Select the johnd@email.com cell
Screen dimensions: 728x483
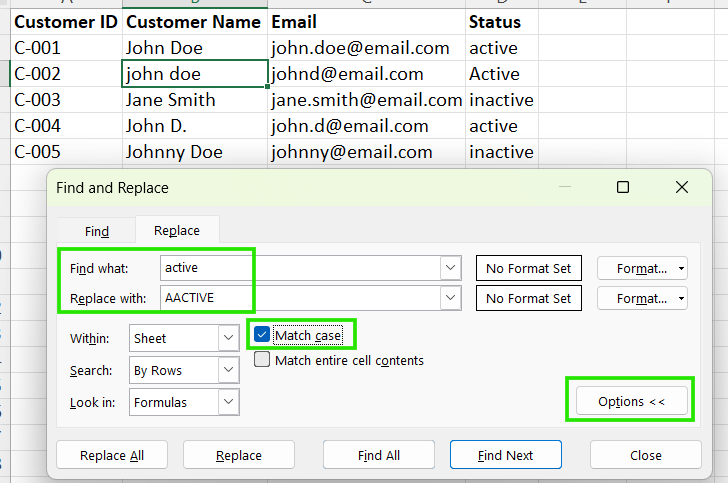pyautogui.click(x=366, y=74)
